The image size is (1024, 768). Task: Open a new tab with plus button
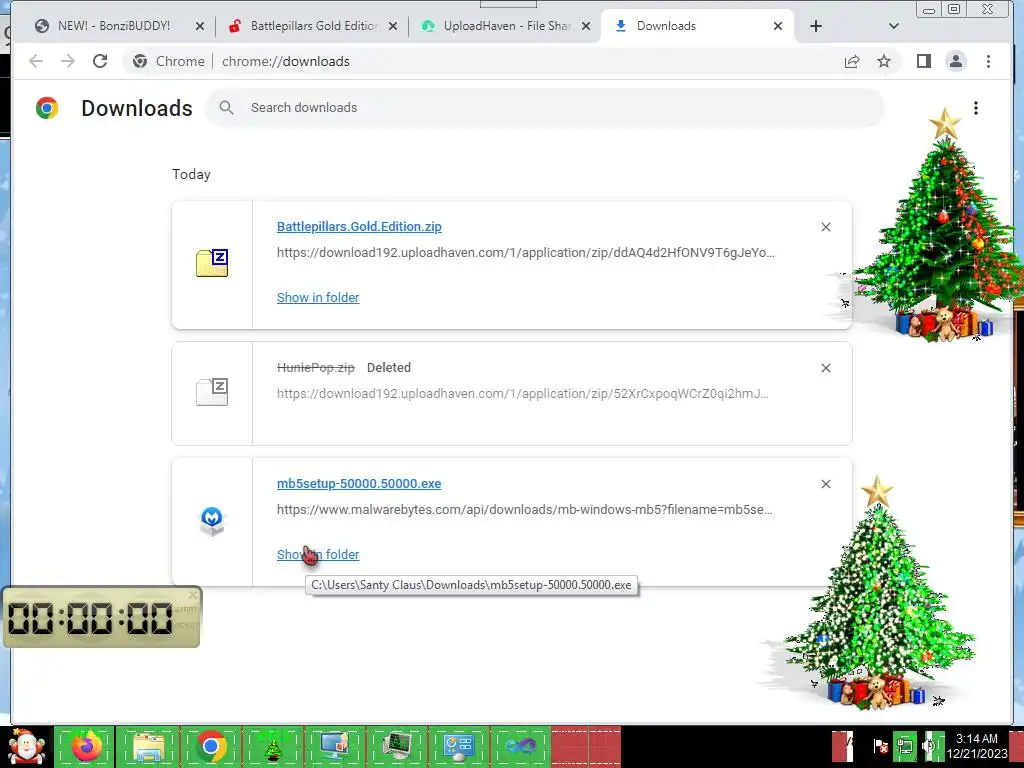[816, 26]
